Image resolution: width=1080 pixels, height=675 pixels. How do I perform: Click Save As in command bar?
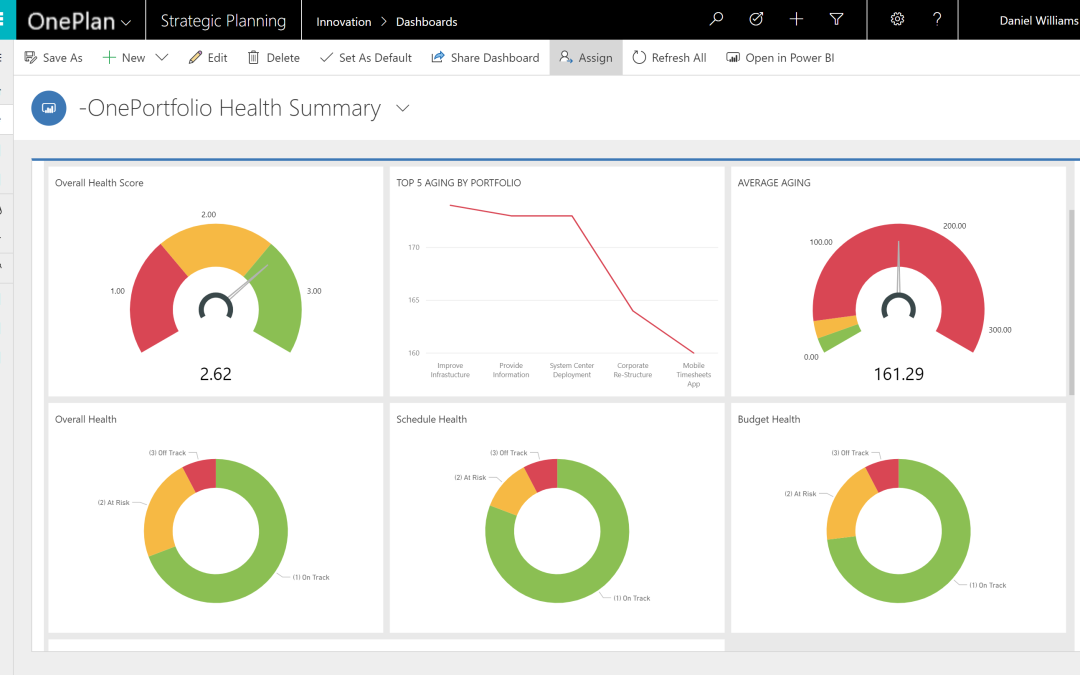point(54,58)
